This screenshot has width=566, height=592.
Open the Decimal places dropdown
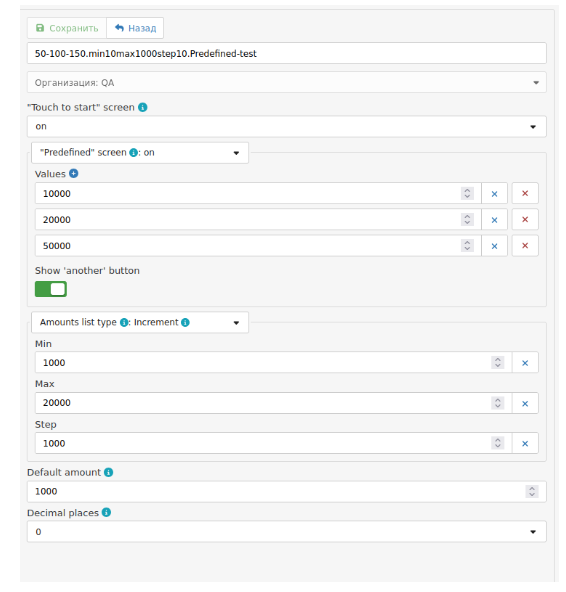[287, 532]
